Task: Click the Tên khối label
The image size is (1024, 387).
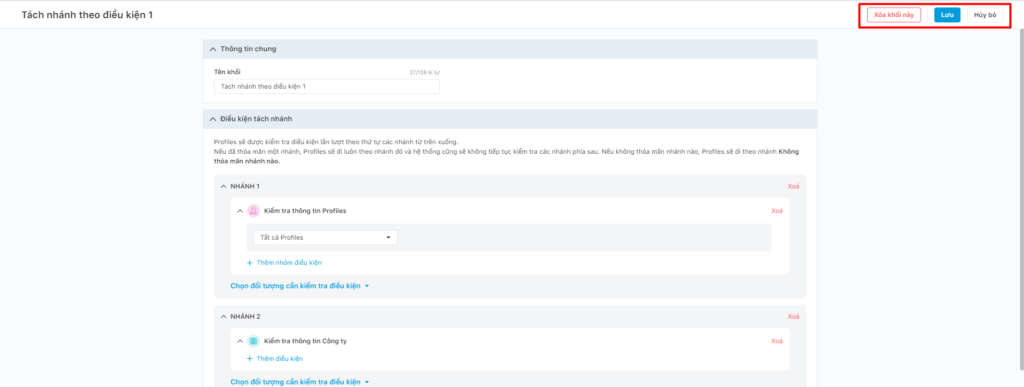Action: point(227,72)
